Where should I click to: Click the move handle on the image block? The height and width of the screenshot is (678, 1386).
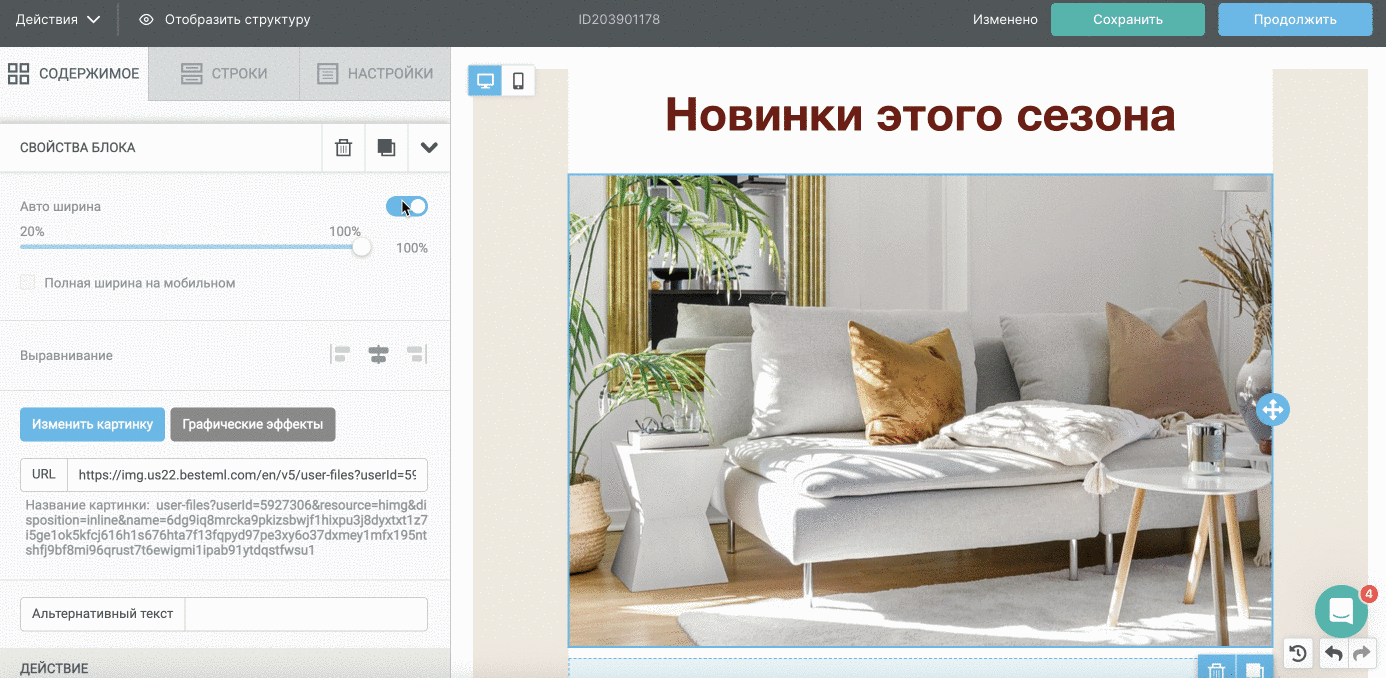click(1272, 409)
